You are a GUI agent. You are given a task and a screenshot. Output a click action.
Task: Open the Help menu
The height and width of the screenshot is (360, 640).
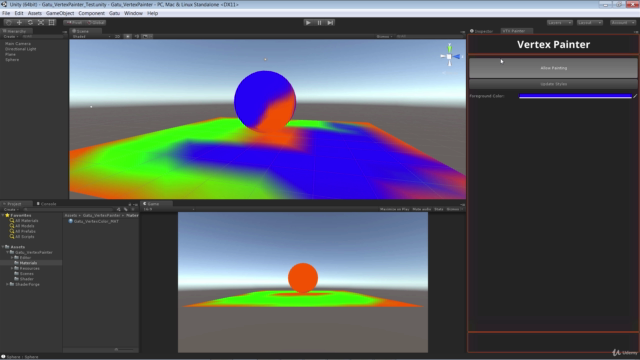[x=152, y=13]
